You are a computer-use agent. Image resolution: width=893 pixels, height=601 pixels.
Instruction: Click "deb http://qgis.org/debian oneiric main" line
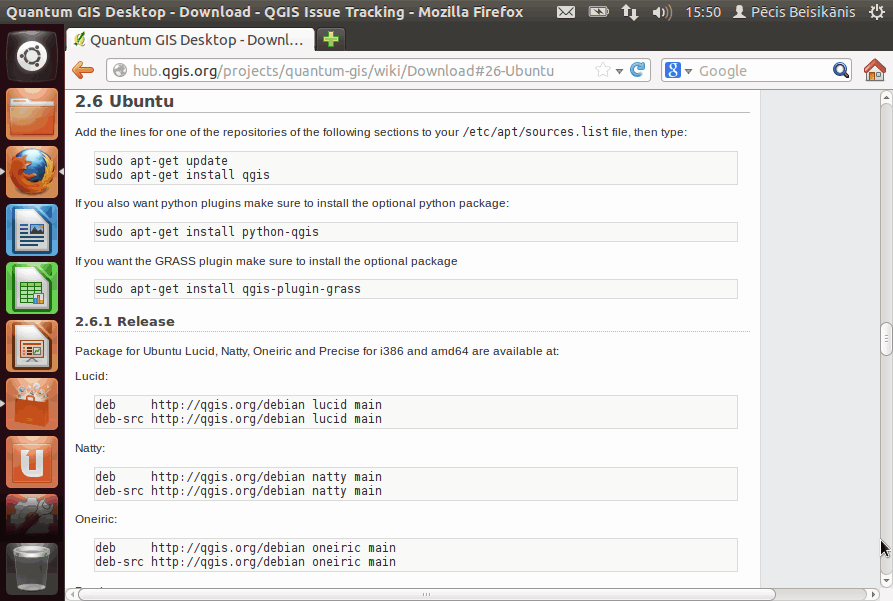[245, 547]
